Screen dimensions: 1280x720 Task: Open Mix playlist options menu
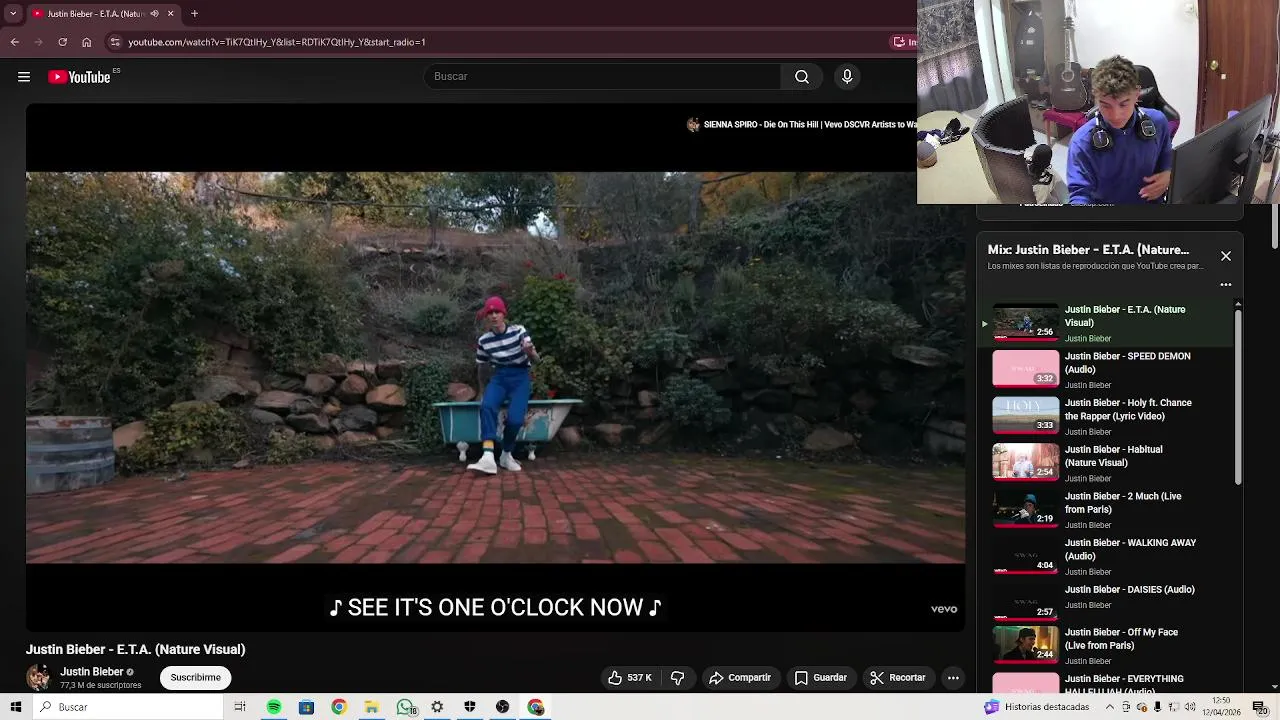coord(1226,285)
